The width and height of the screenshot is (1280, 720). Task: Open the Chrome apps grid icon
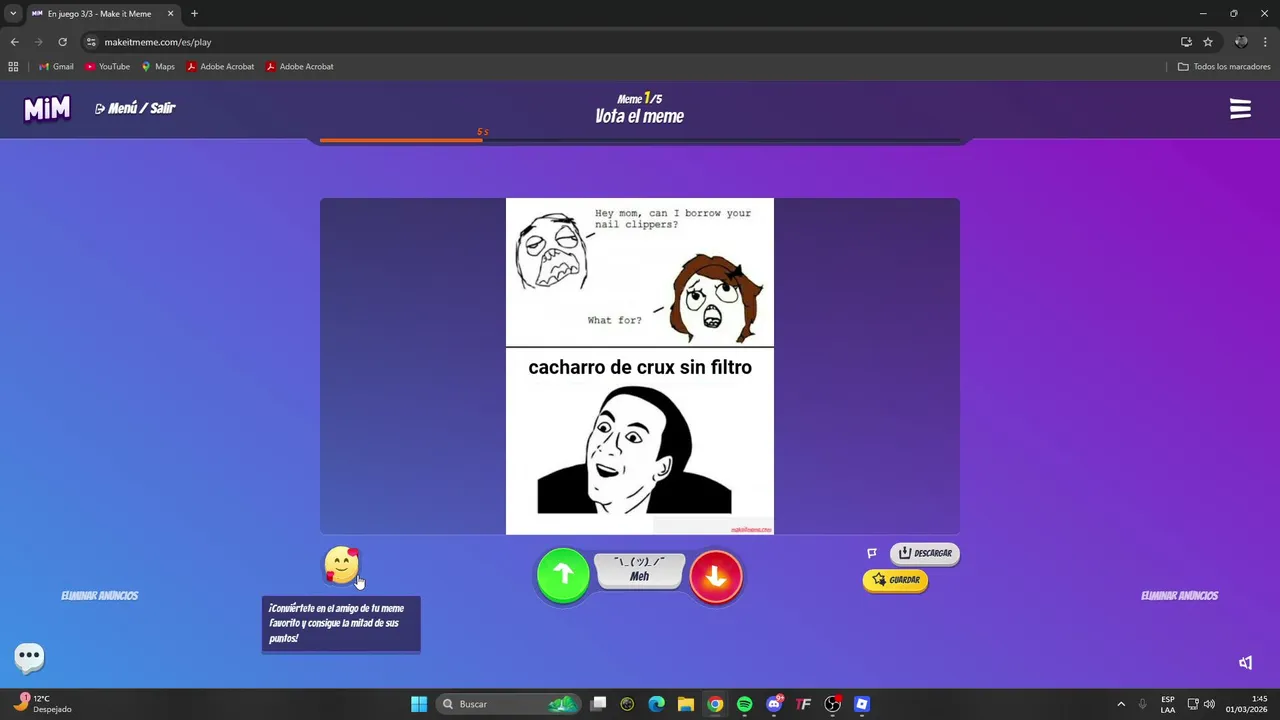click(13, 67)
